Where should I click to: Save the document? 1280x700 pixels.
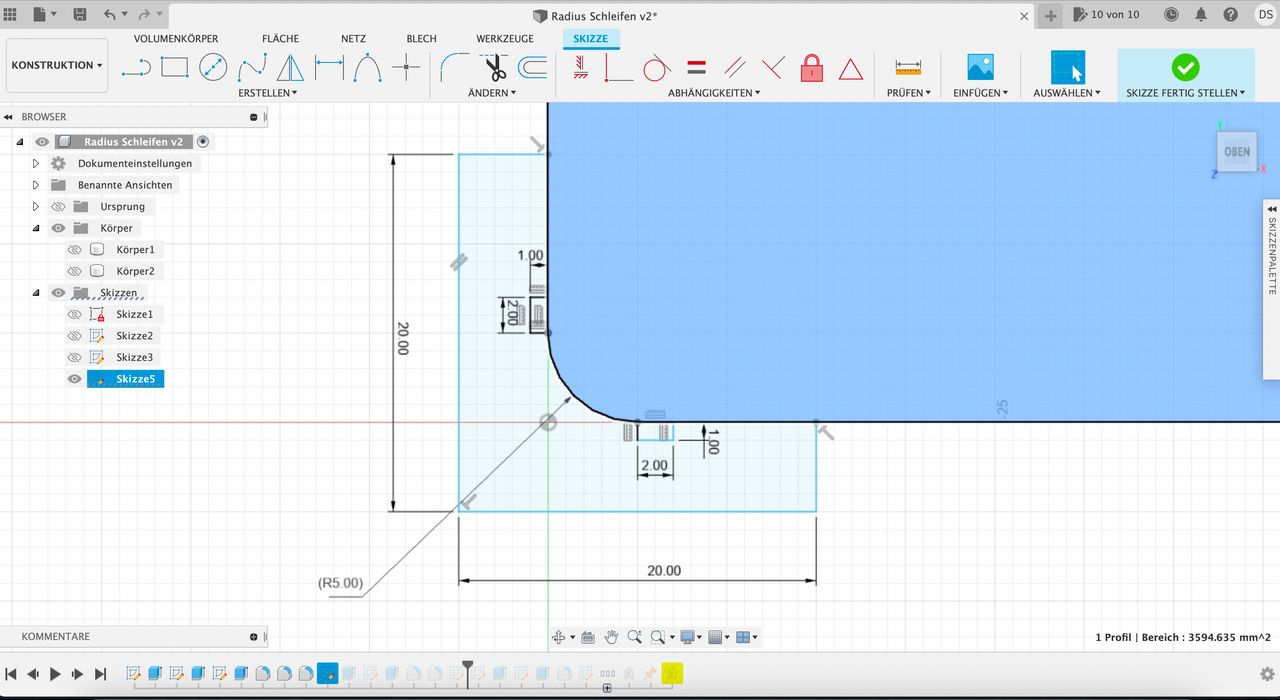79,15
